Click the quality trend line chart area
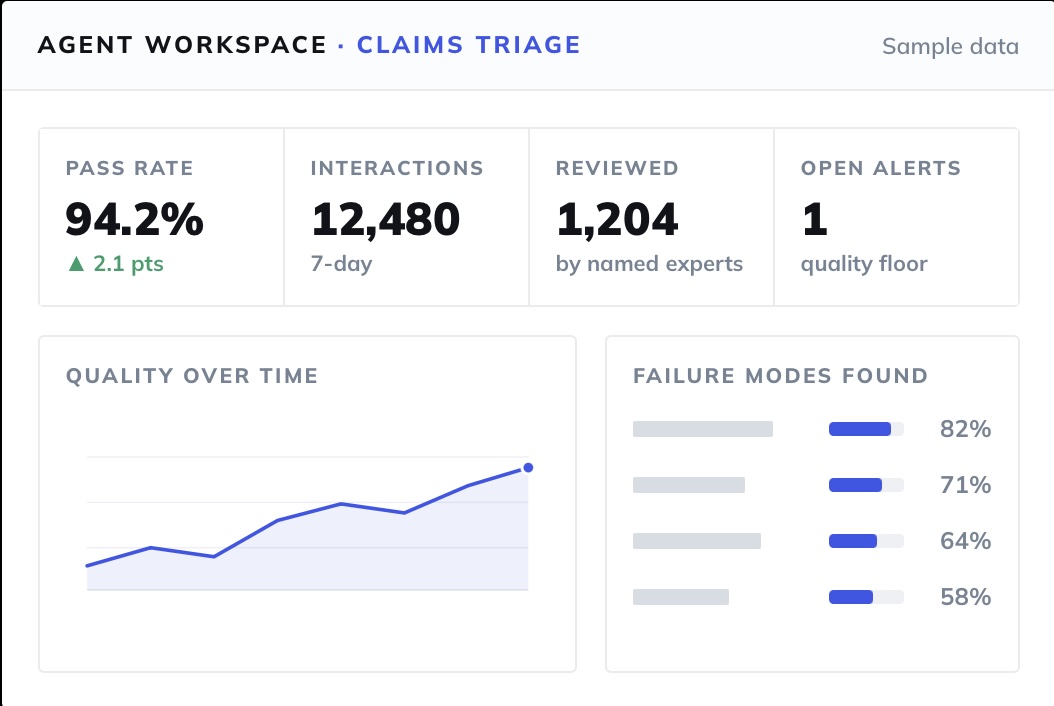This screenshot has width=1054, height=706. point(308,524)
